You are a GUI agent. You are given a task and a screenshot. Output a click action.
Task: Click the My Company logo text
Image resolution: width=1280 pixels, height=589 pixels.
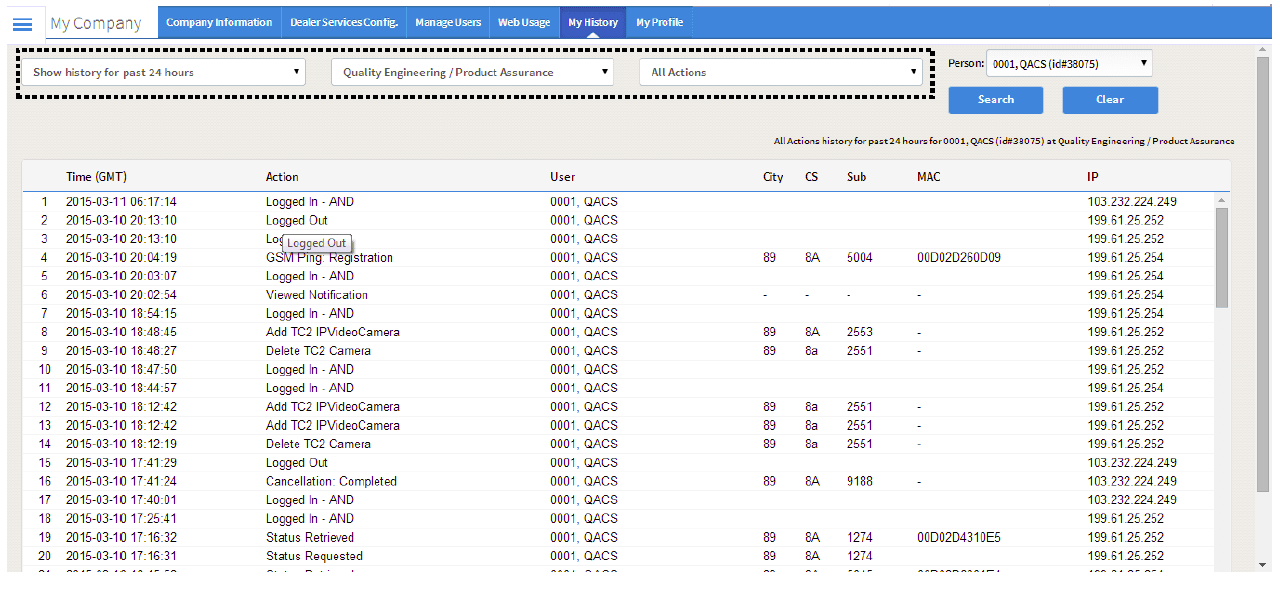96,23
